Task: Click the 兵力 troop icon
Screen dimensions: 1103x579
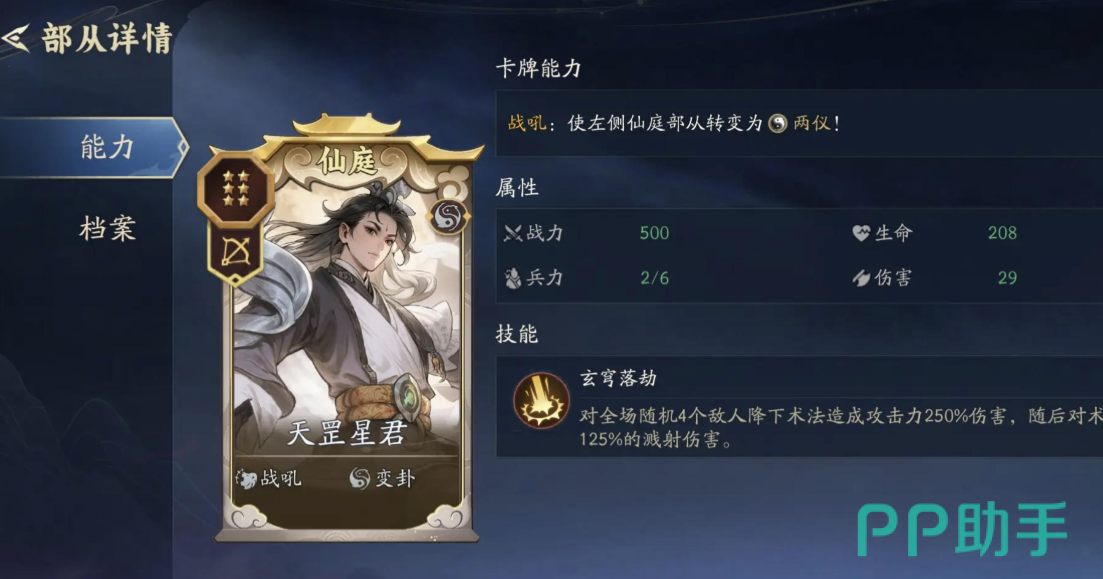Action: click(513, 278)
